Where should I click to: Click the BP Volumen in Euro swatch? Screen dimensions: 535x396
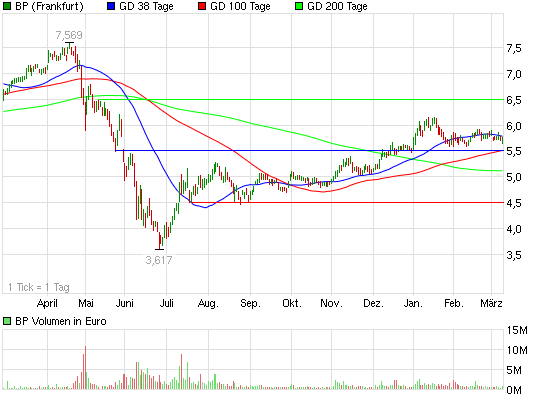[x=7, y=321]
